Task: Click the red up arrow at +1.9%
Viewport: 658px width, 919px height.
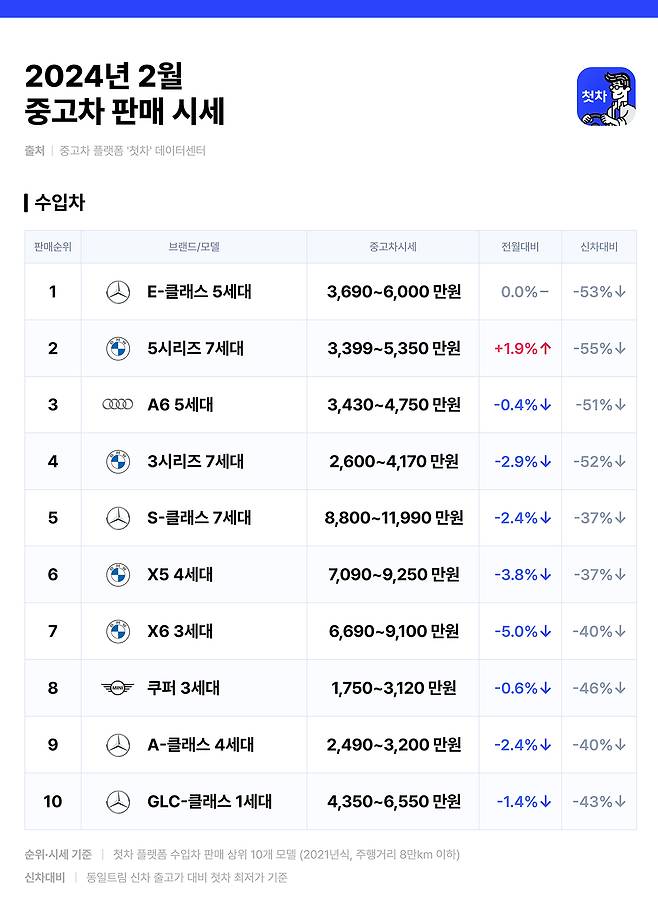Action: point(546,349)
